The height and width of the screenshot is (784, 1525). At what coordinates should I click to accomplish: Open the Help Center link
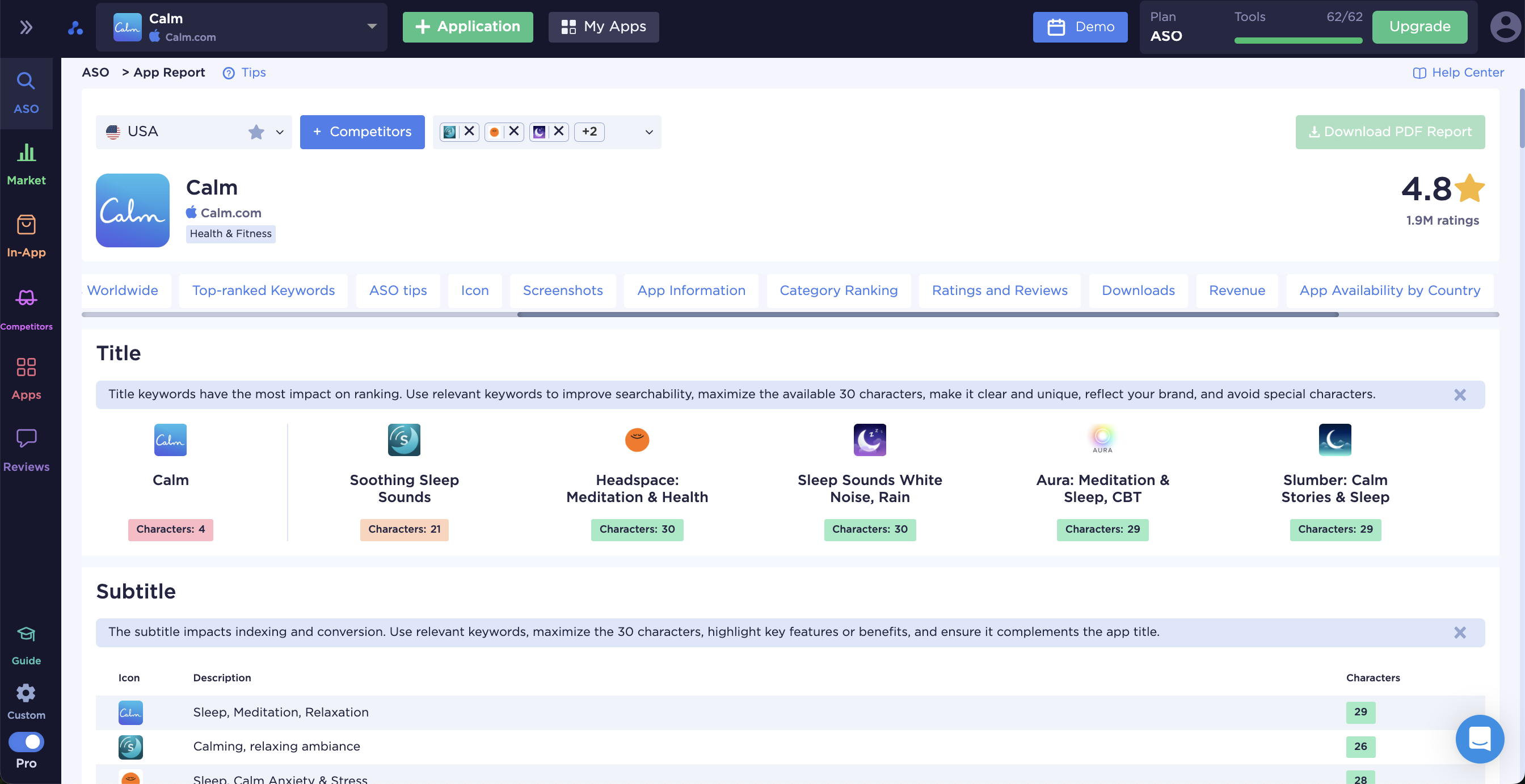point(1458,73)
